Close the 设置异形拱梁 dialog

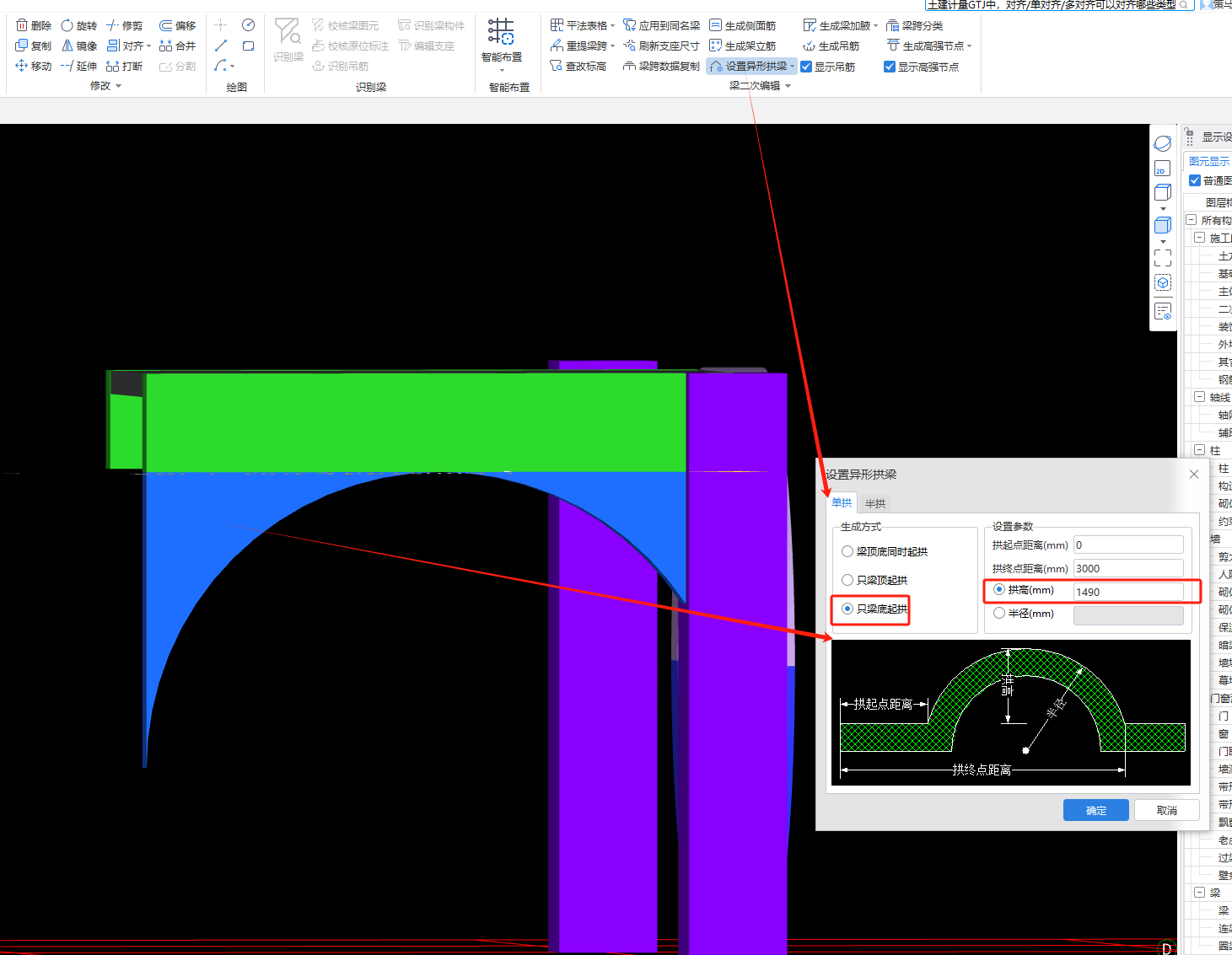pyautogui.click(x=1194, y=475)
